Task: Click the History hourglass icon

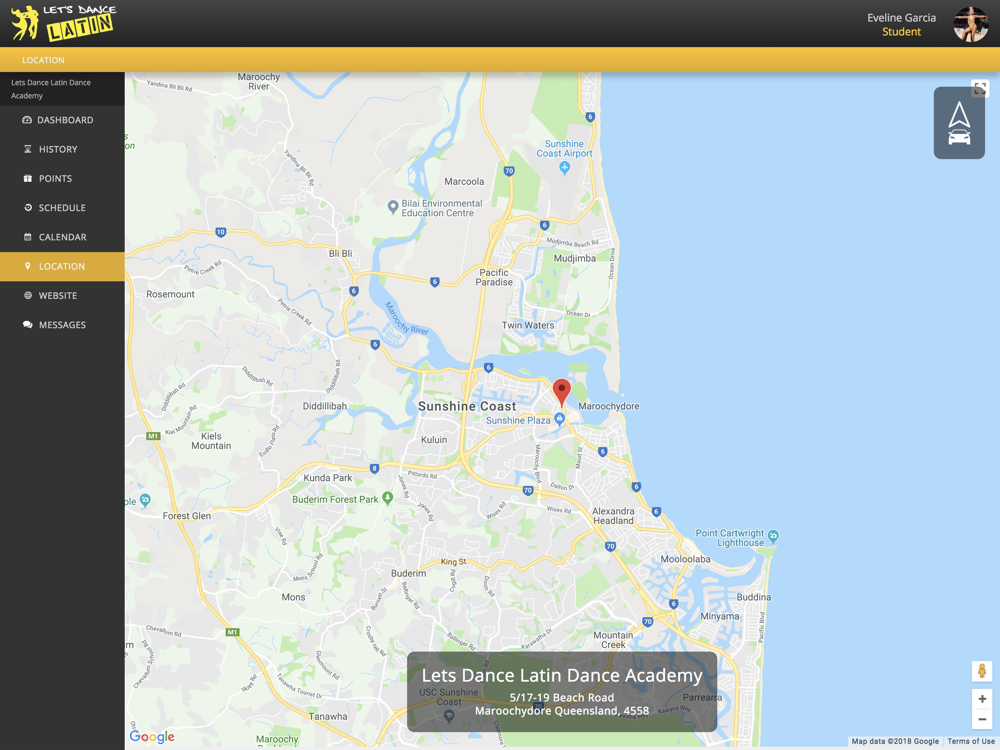Action: 27,149
